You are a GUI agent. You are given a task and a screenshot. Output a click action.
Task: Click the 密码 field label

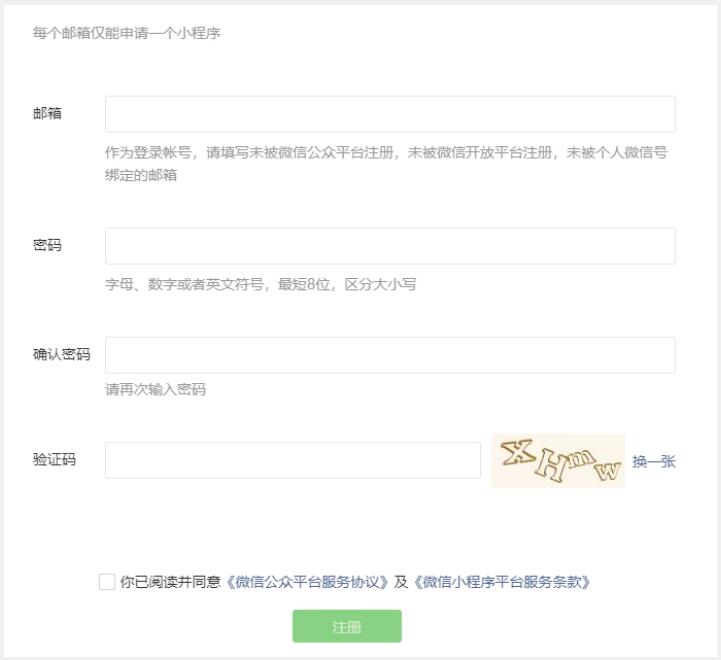click(47, 245)
